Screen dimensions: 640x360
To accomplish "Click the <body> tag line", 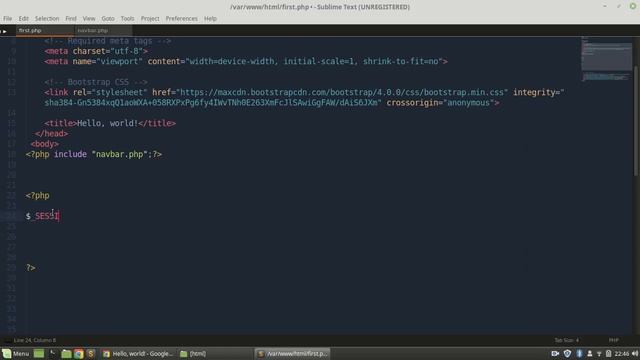I will coord(44,144).
